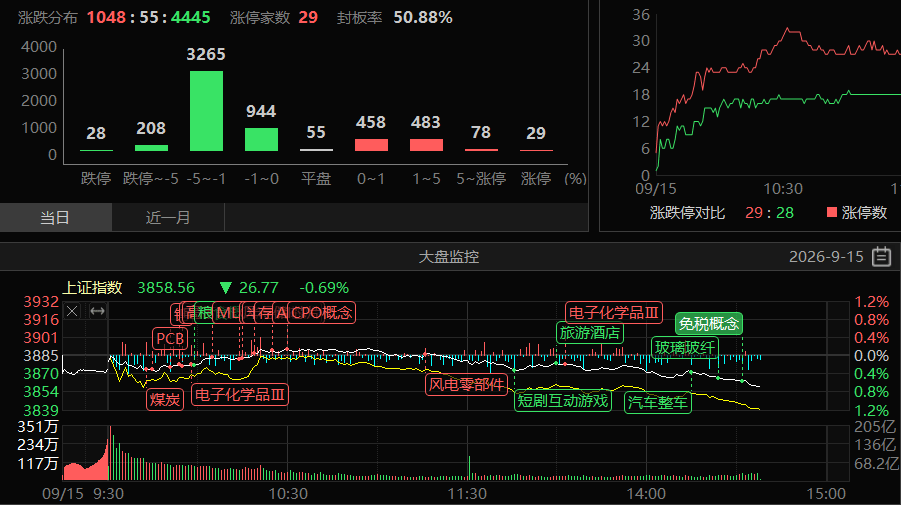
Task: Close the chart label overlay with X icon
Action: (72, 311)
